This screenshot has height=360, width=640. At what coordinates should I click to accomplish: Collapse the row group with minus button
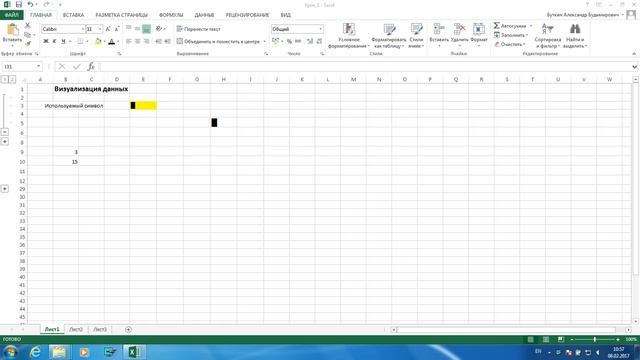(x=4, y=132)
